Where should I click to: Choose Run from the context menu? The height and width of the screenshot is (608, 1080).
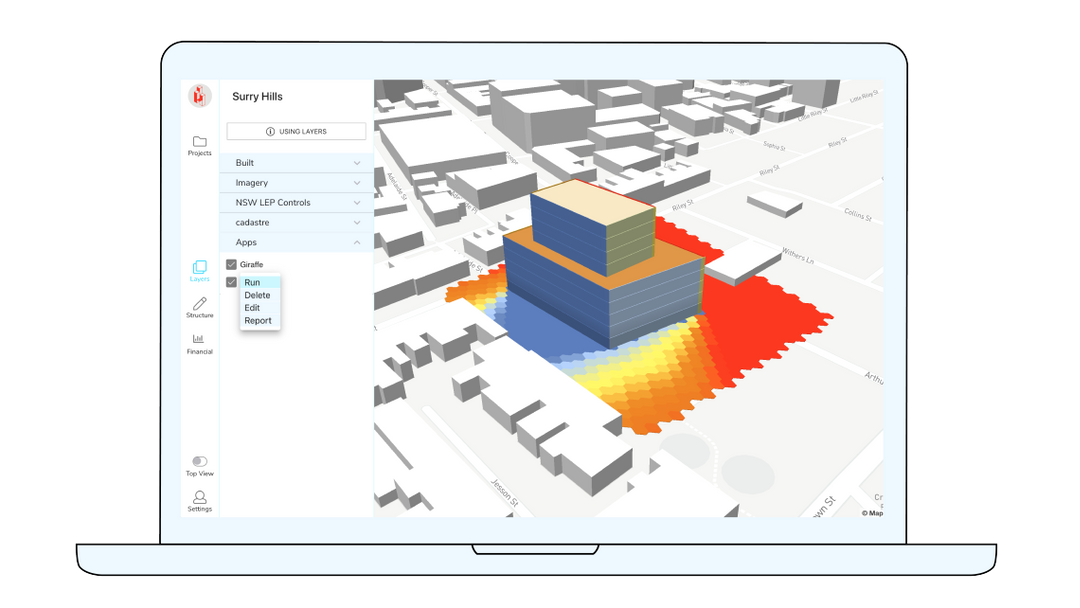point(252,283)
